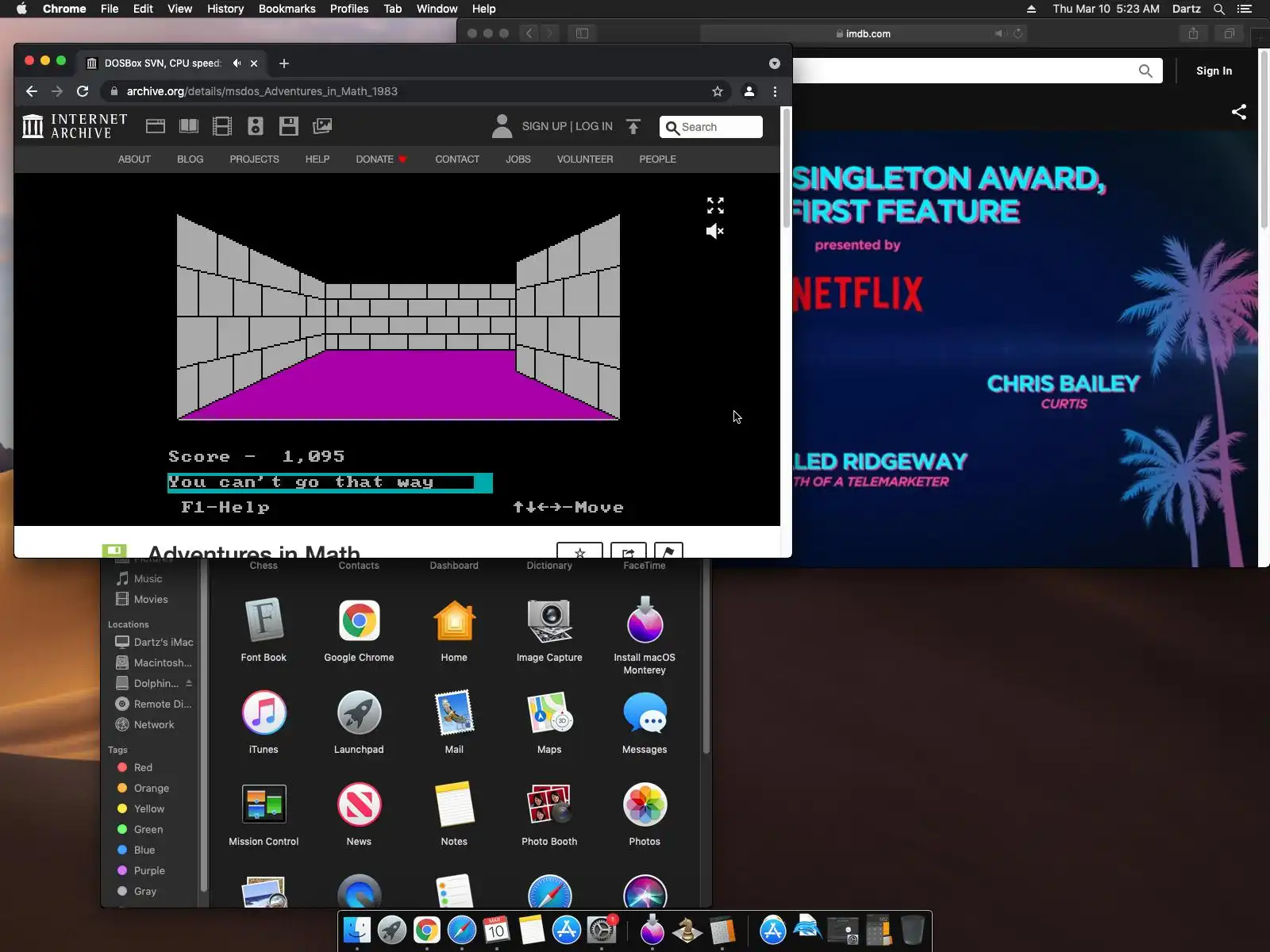The image size is (1270, 952).
Task: Click the Flag button below emulator
Action: coord(668,551)
